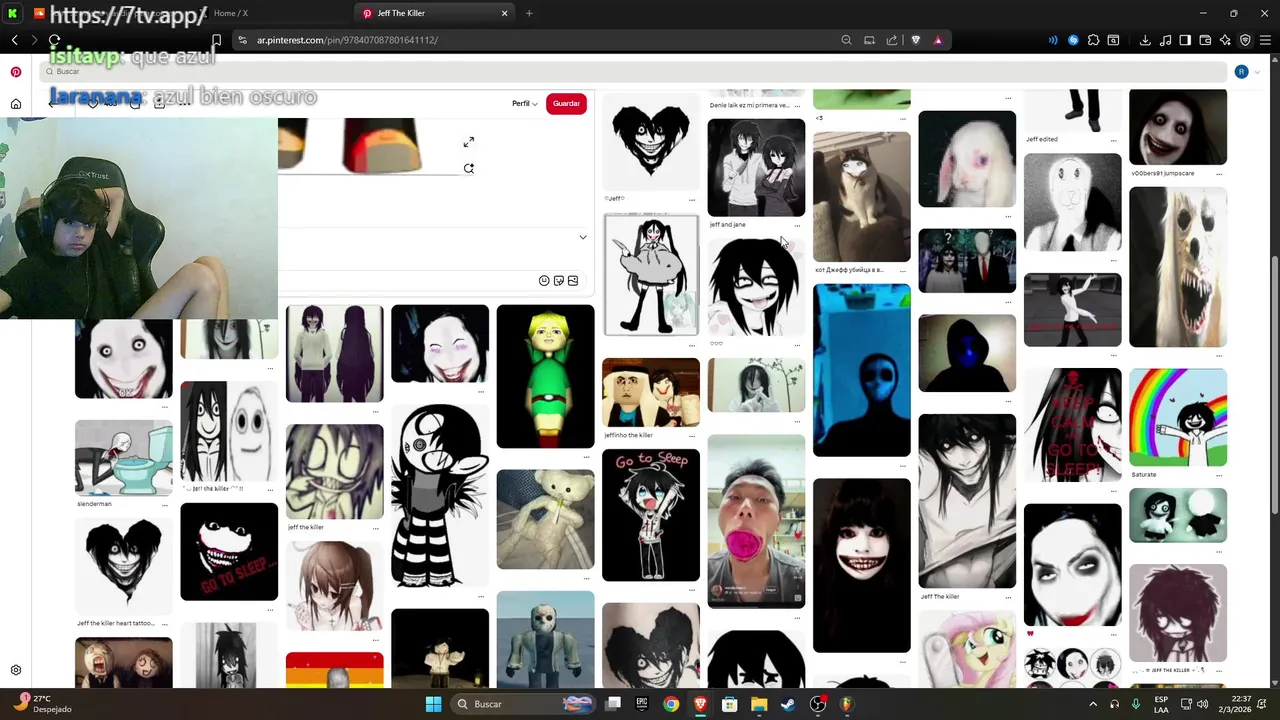Click the Pinterest logo icon

16,72
